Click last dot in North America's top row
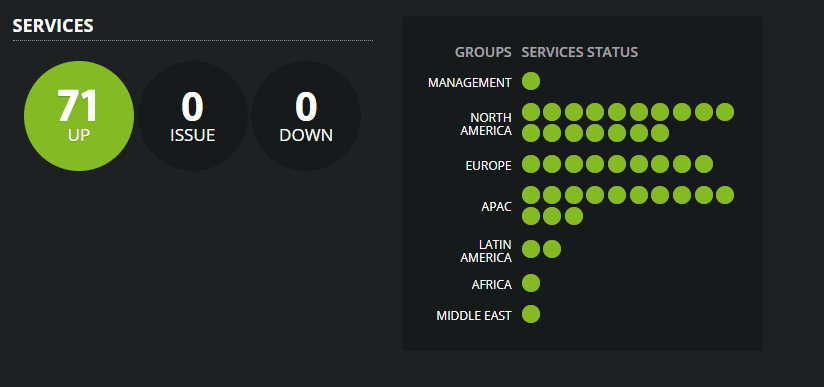 725,112
